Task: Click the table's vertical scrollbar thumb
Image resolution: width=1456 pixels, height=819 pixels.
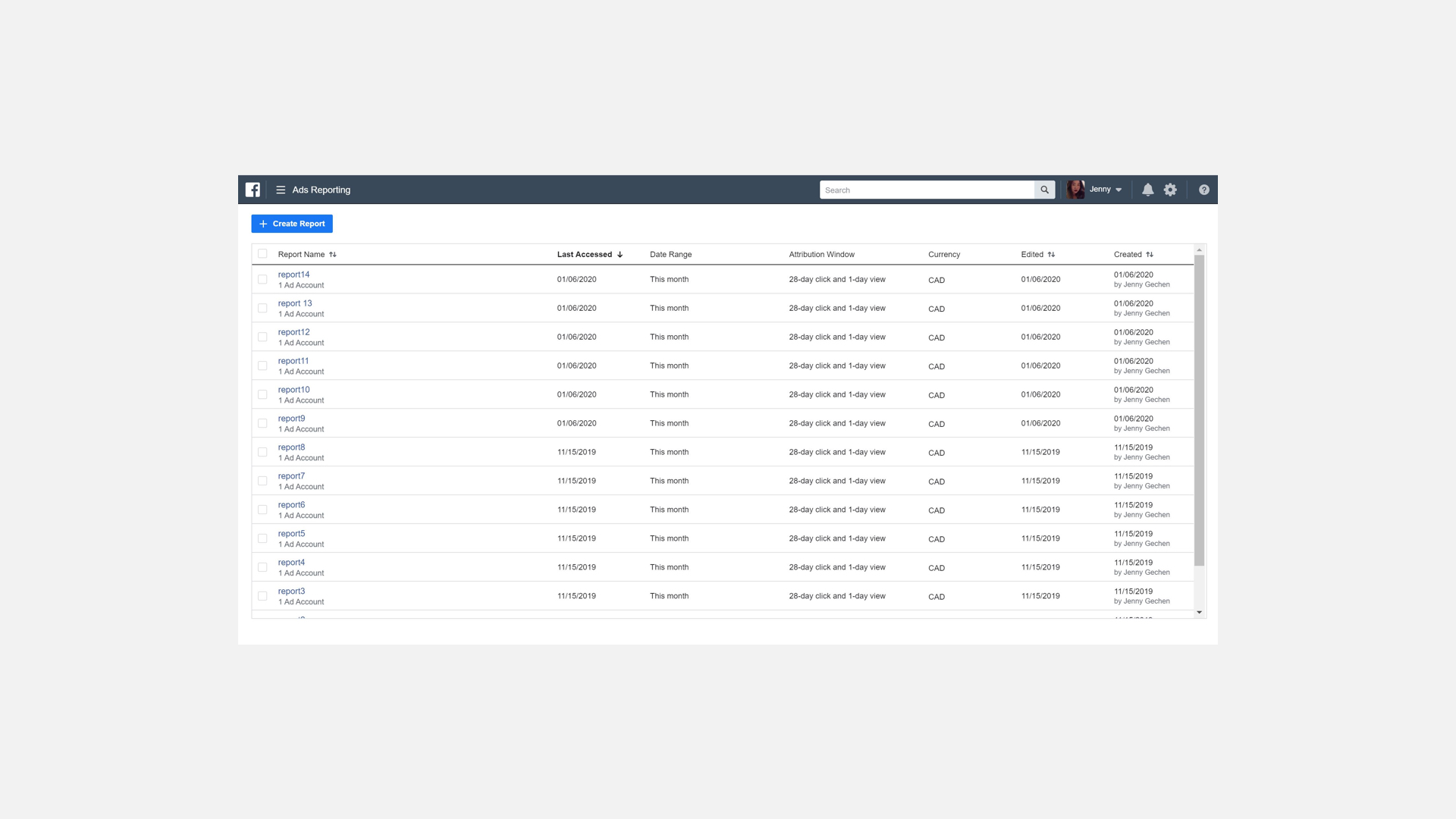Action: coord(1199,409)
